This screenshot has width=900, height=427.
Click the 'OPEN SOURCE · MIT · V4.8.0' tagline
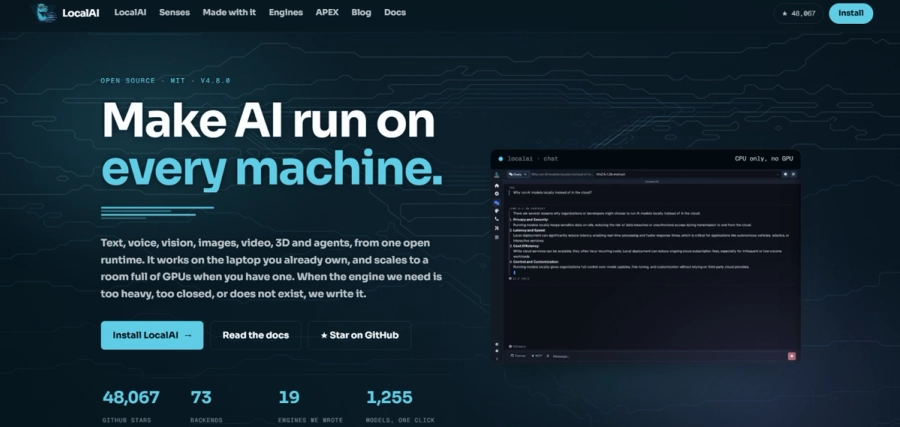coord(165,81)
